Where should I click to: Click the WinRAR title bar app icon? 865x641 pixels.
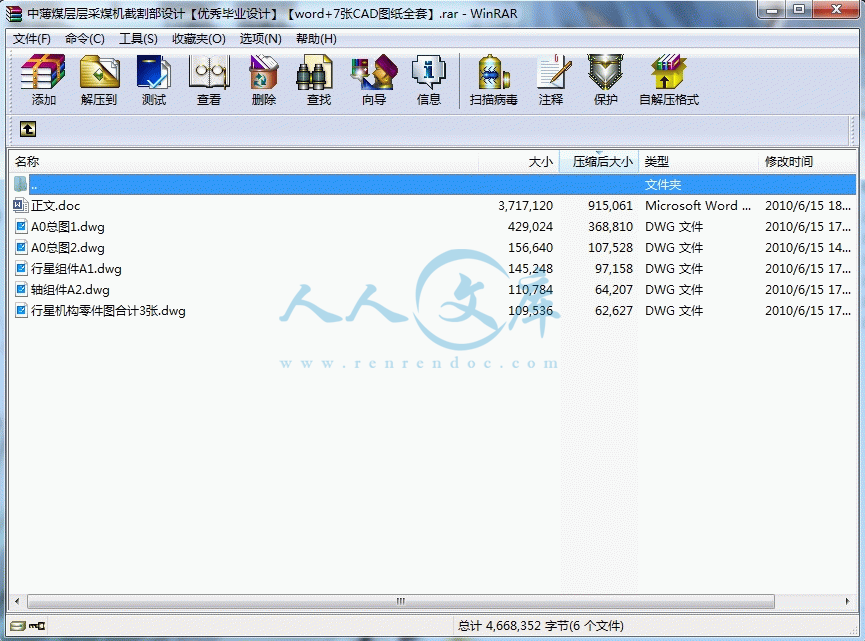click(14, 13)
